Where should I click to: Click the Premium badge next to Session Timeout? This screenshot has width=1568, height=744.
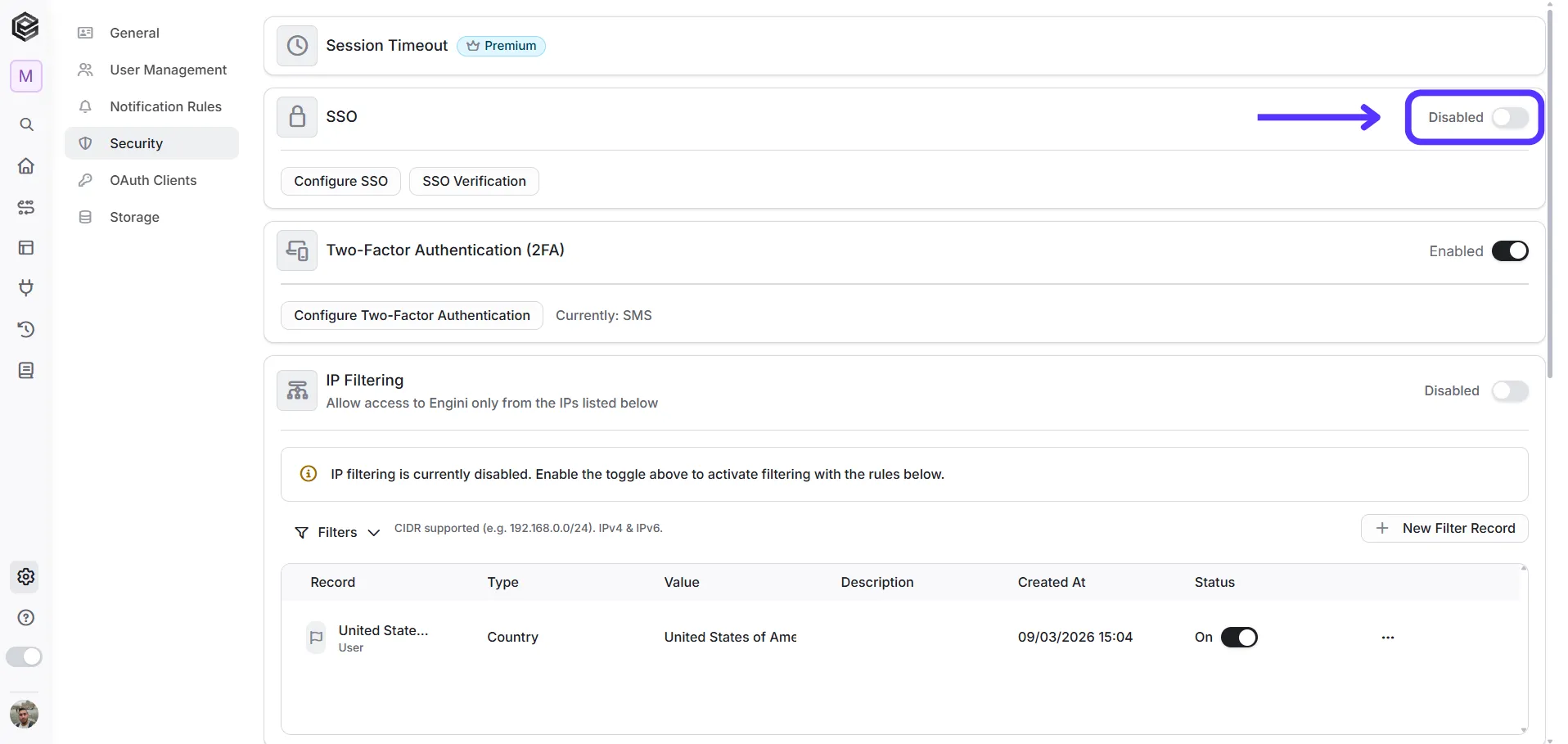[x=501, y=46]
